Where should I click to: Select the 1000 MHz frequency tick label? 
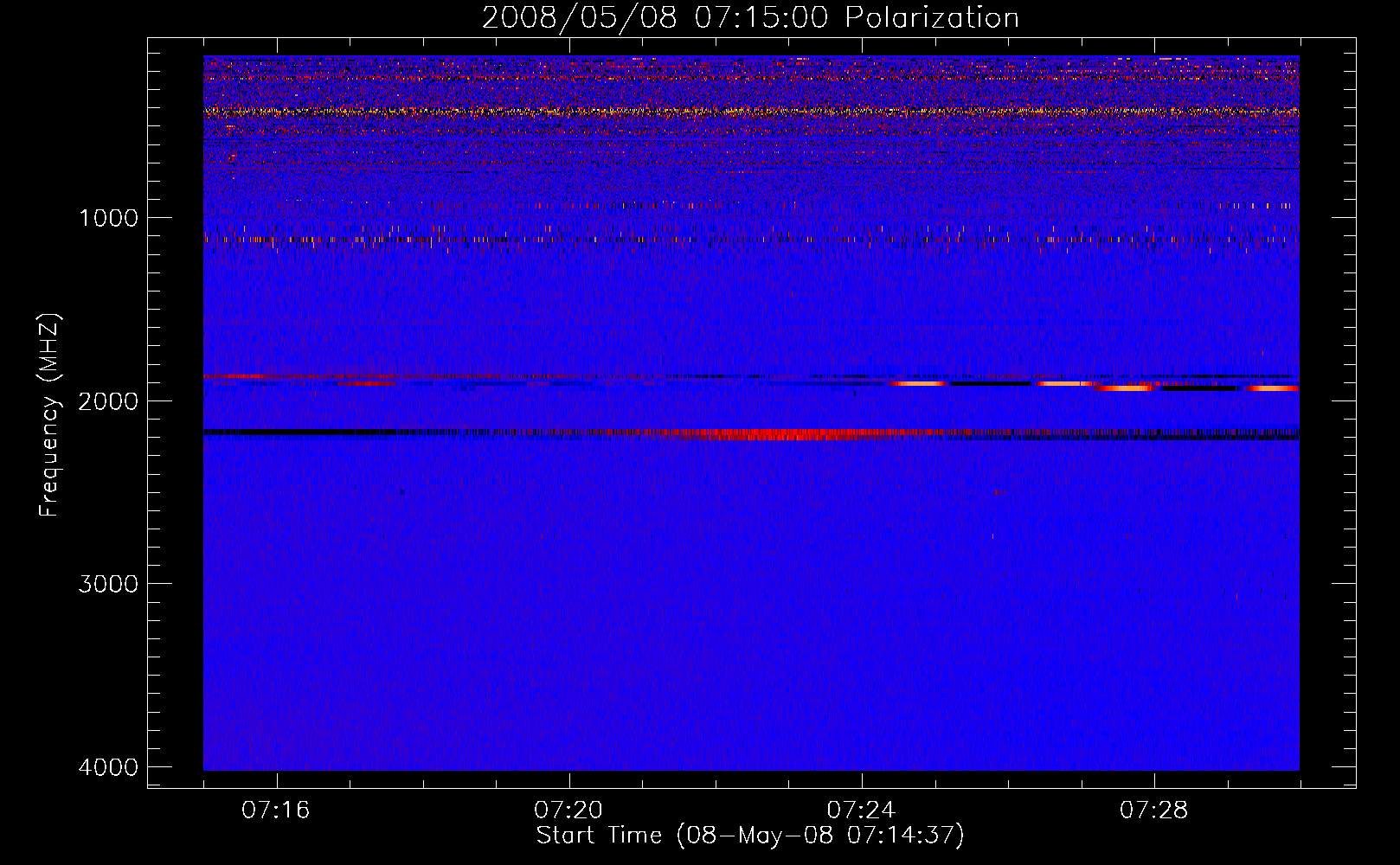click(x=108, y=218)
